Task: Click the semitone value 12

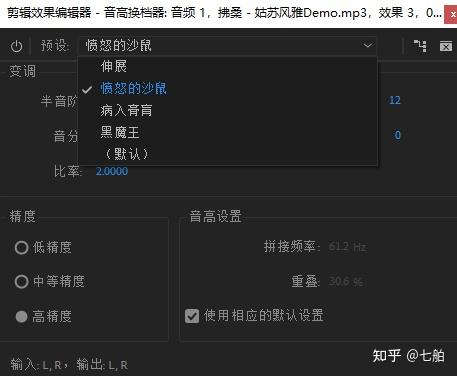Action: point(395,100)
